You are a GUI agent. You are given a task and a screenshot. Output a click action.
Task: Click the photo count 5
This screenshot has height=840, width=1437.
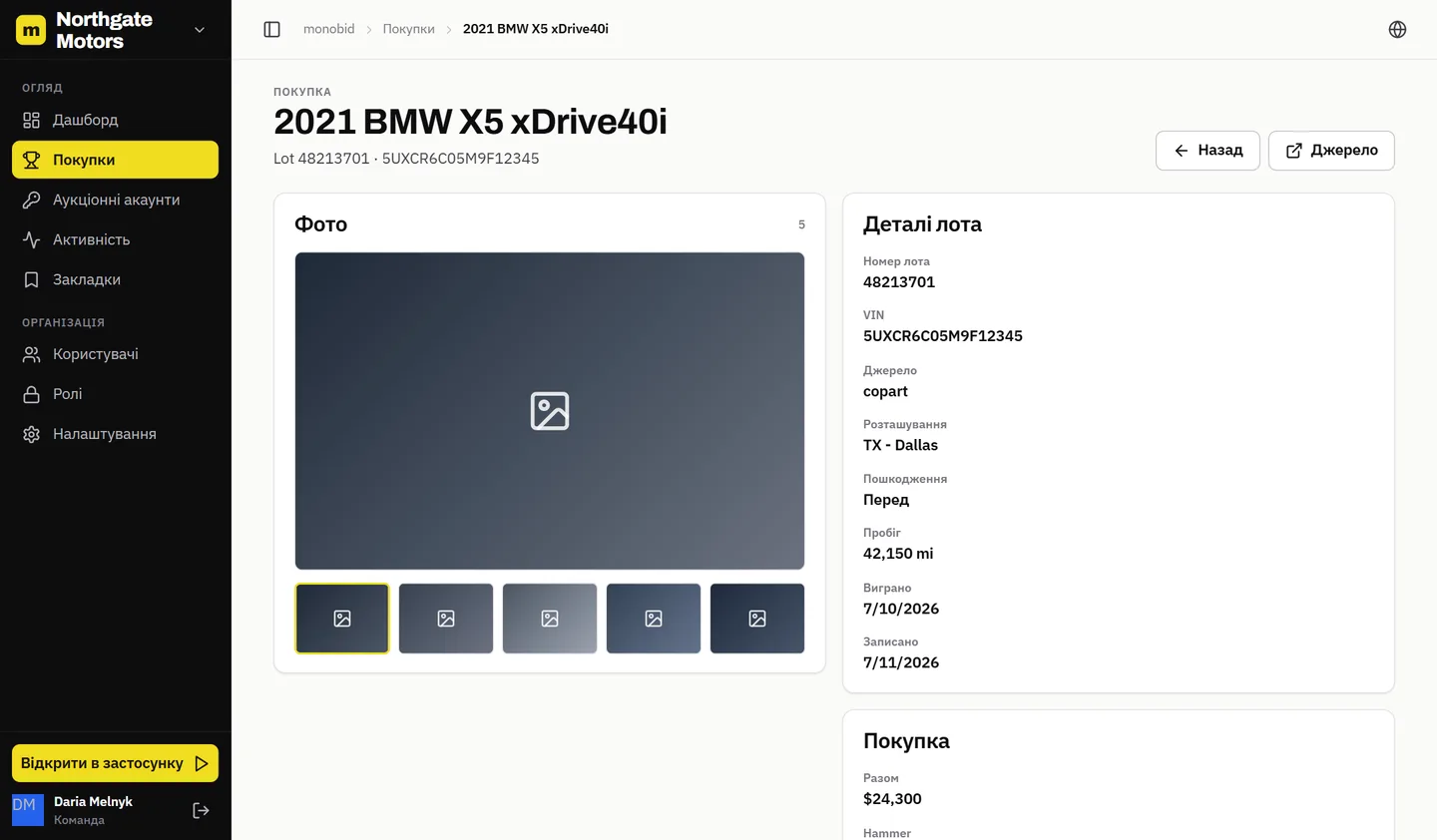pyautogui.click(x=801, y=224)
